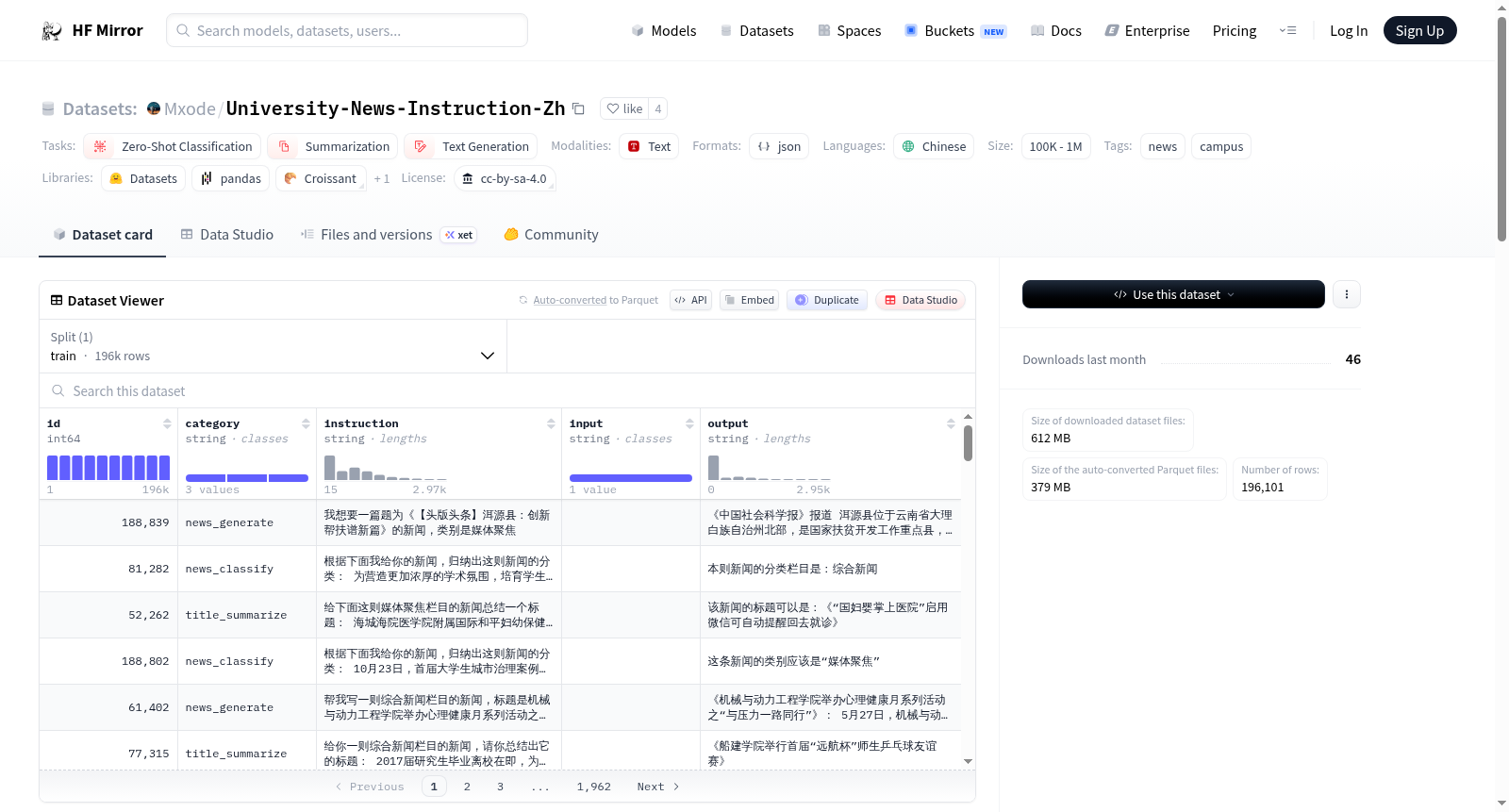Open the Models nav item
This screenshot has height=812, width=1509.
tap(664, 31)
